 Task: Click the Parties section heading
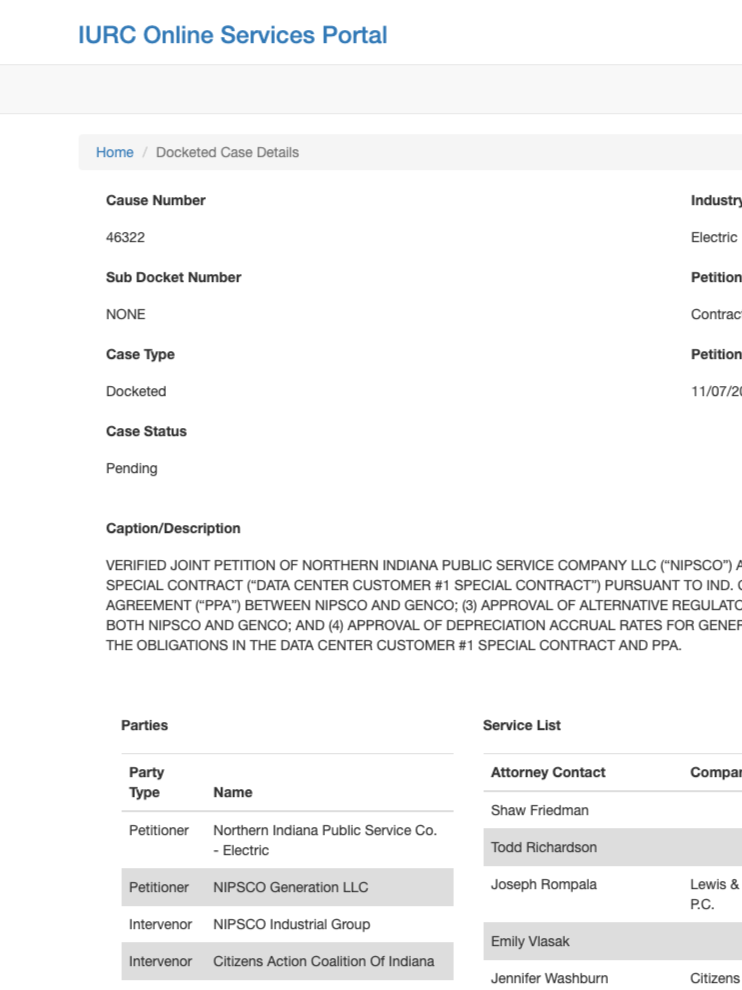(x=145, y=725)
